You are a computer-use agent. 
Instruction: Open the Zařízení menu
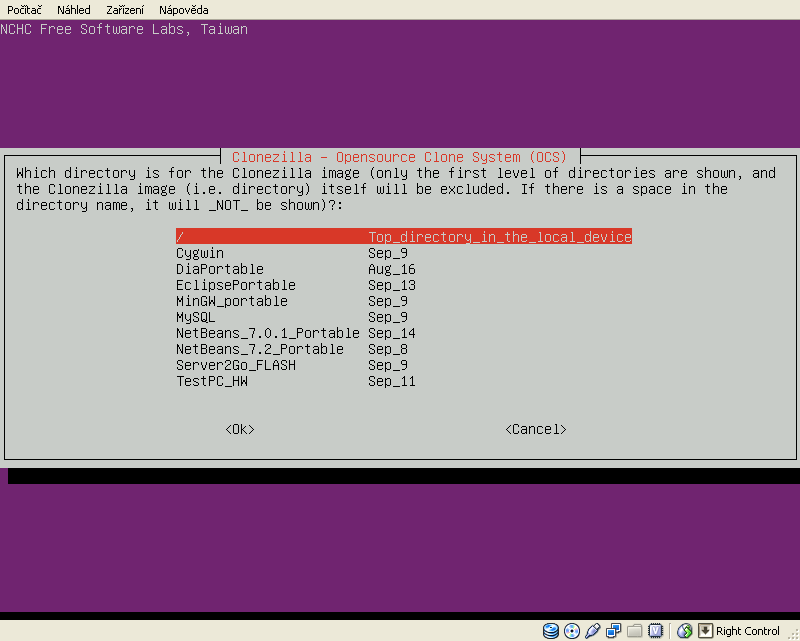point(125,9)
